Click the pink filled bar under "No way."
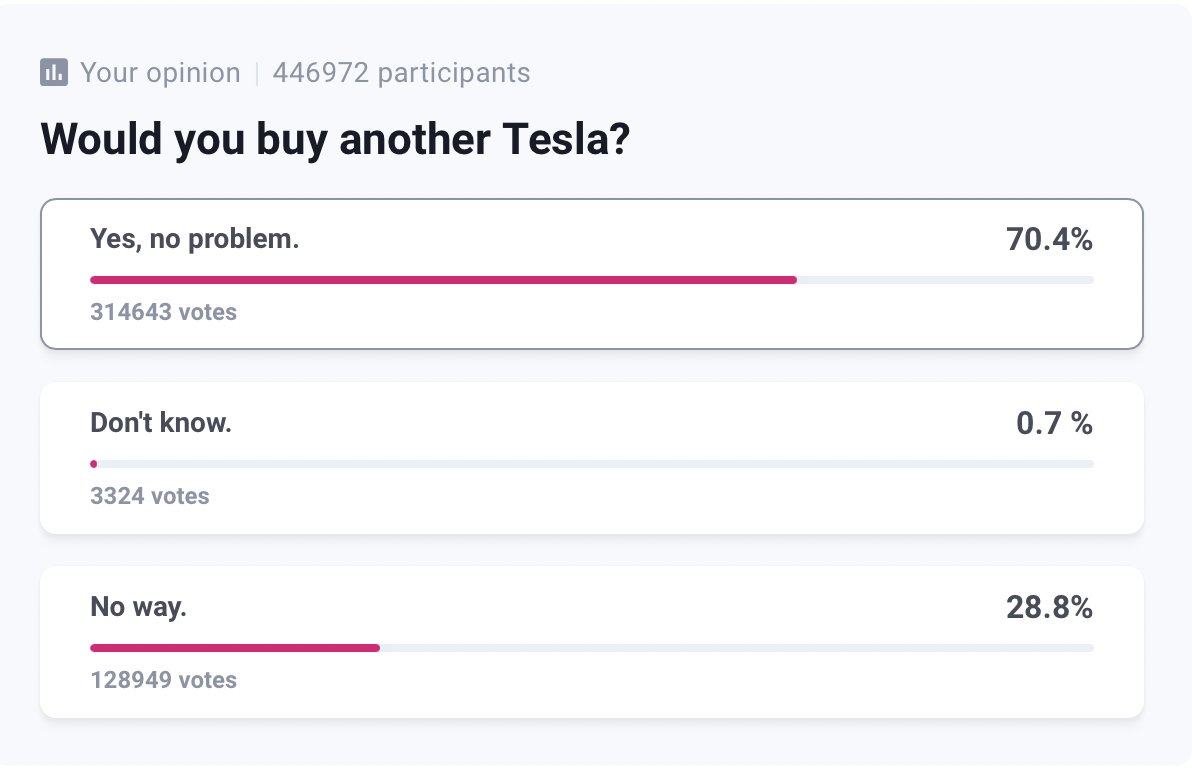 [235, 648]
